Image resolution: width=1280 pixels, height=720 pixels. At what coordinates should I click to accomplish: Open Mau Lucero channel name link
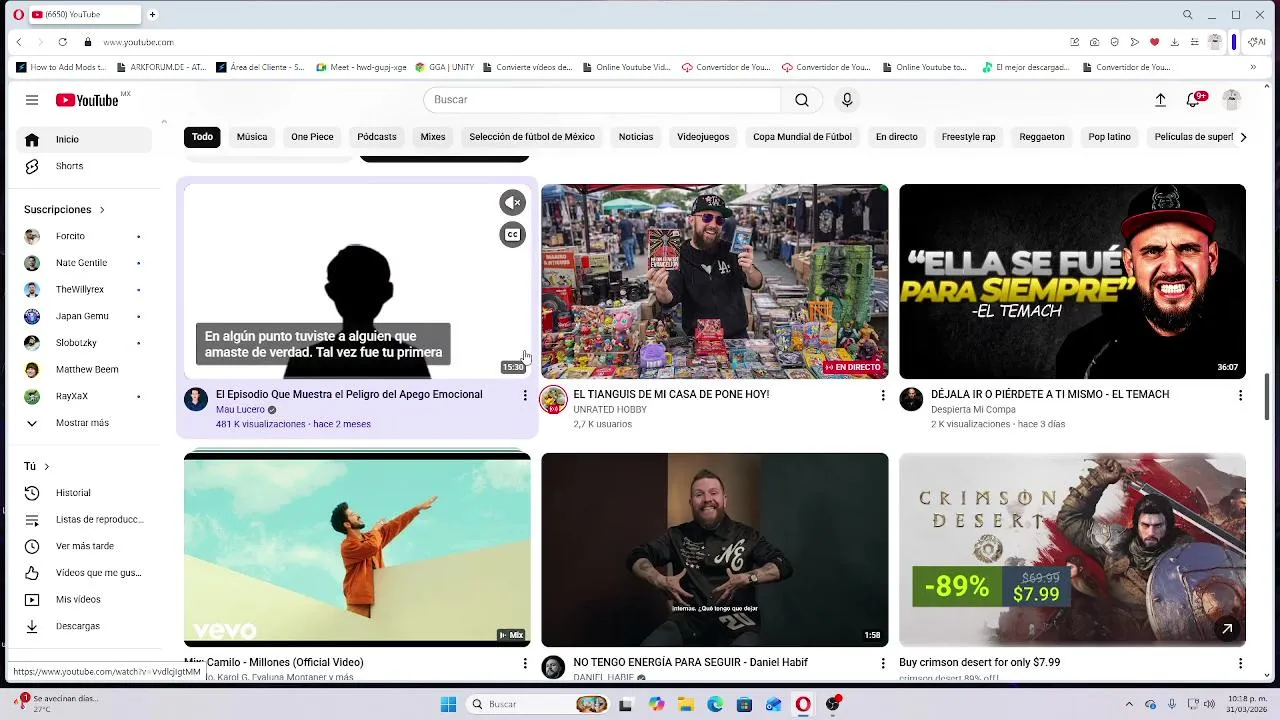tap(240, 410)
